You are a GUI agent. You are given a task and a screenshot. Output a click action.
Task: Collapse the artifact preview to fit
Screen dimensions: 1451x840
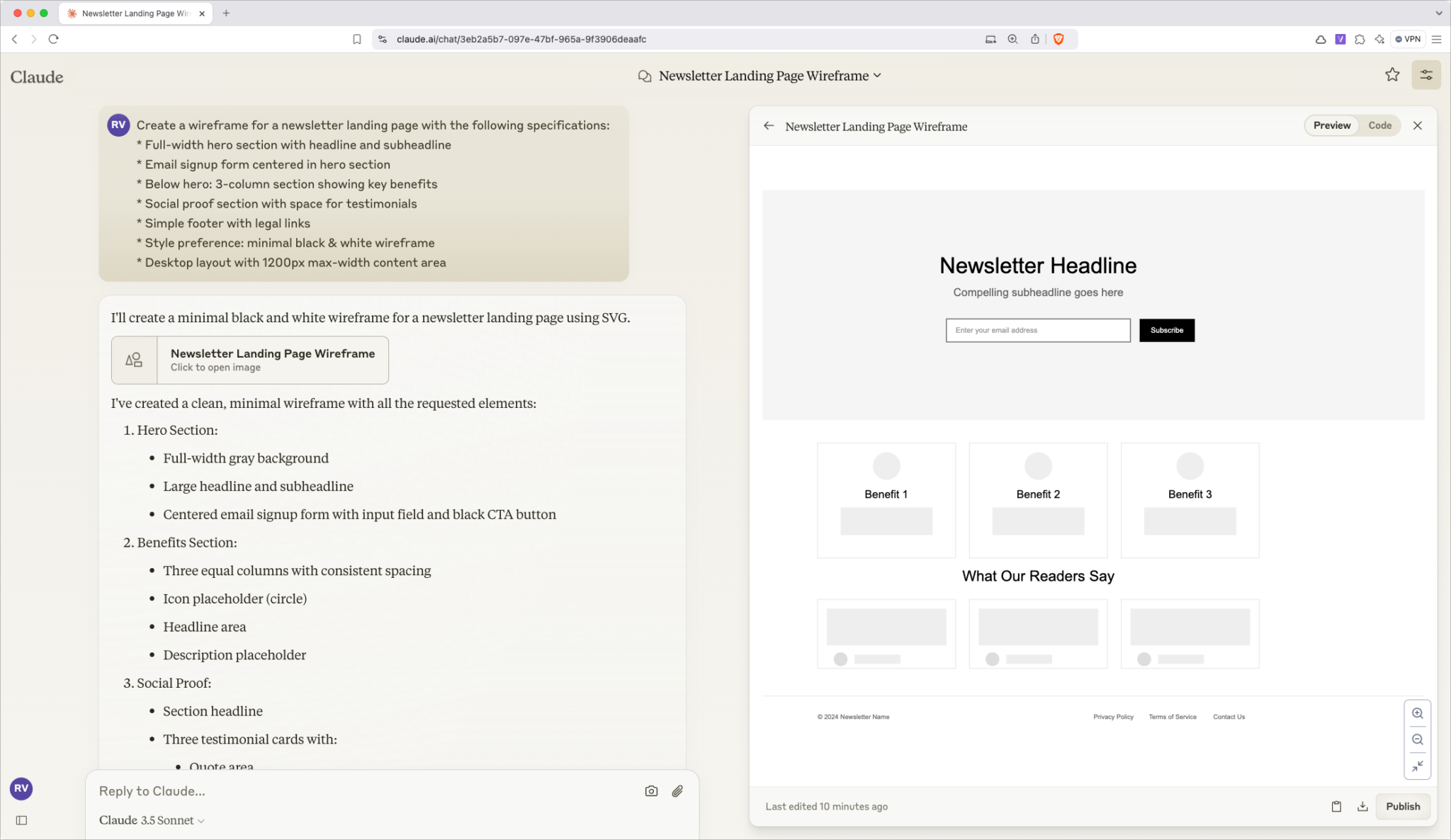coord(1417,766)
